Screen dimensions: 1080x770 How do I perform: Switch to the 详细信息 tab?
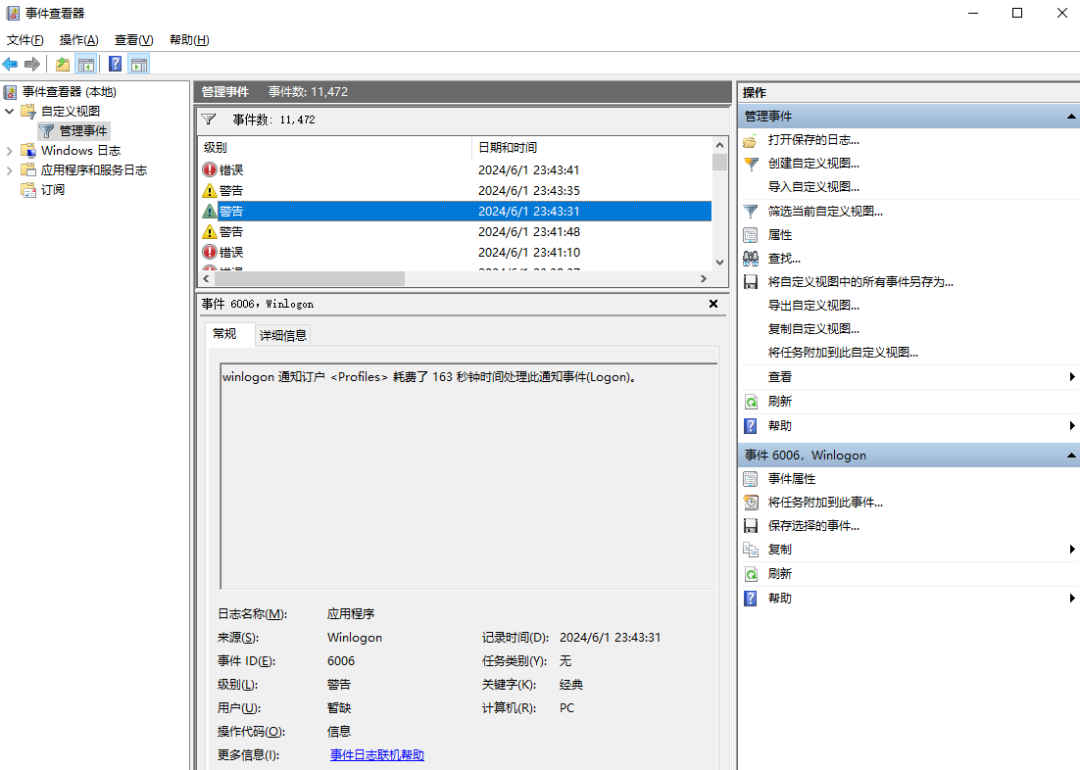tap(282, 335)
